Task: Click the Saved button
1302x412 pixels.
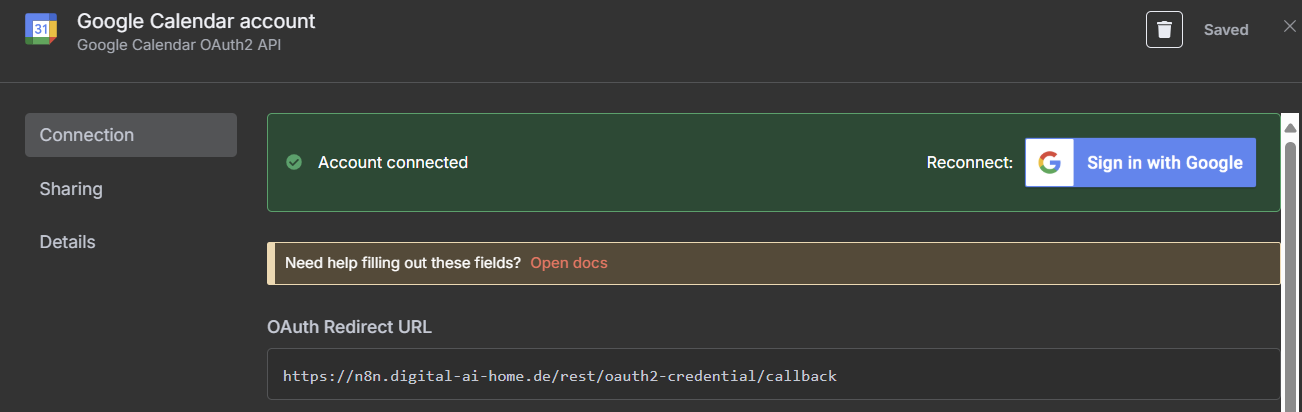Action: [x=1226, y=30]
